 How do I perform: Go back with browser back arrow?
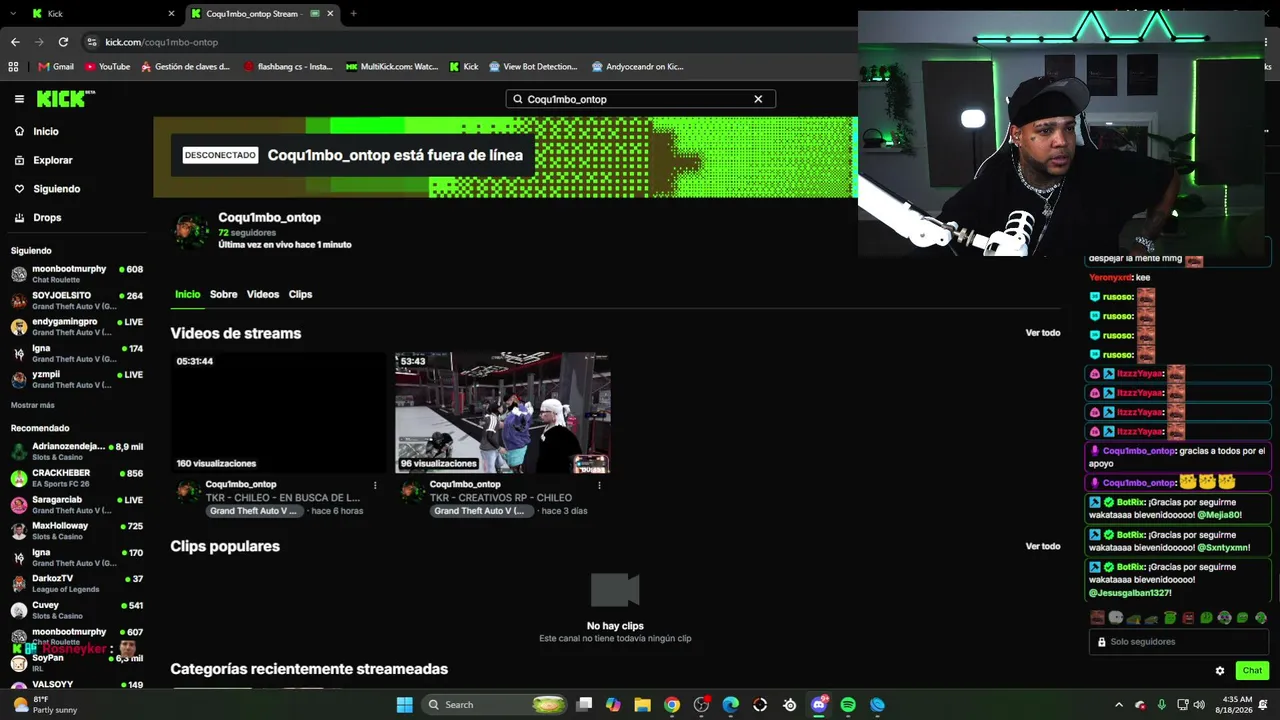pyautogui.click(x=15, y=42)
